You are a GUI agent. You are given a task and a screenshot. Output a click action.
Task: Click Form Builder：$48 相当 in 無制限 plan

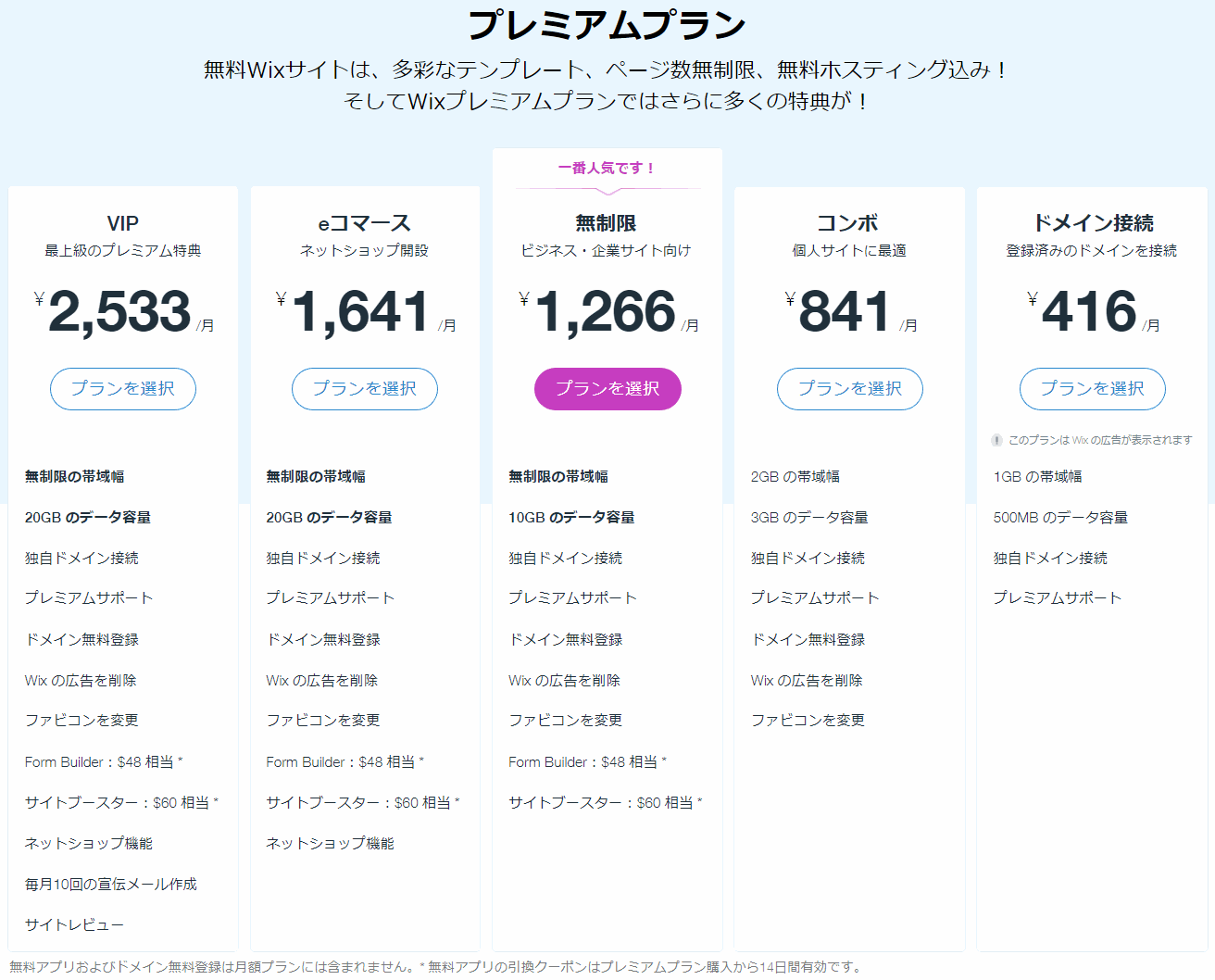(588, 762)
